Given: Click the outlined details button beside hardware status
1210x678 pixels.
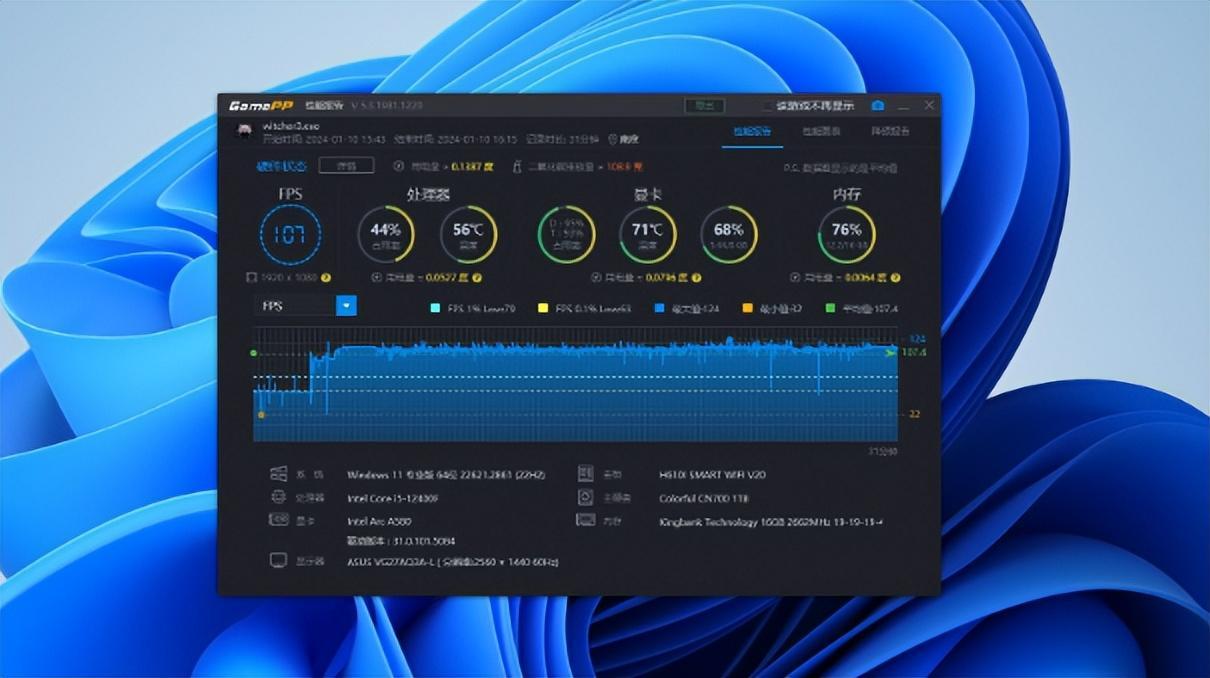Looking at the screenshot, I should pos(346,166).
